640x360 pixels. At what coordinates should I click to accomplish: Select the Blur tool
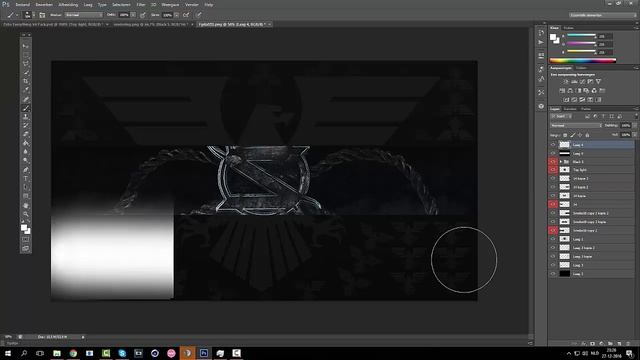pos(26,152)
